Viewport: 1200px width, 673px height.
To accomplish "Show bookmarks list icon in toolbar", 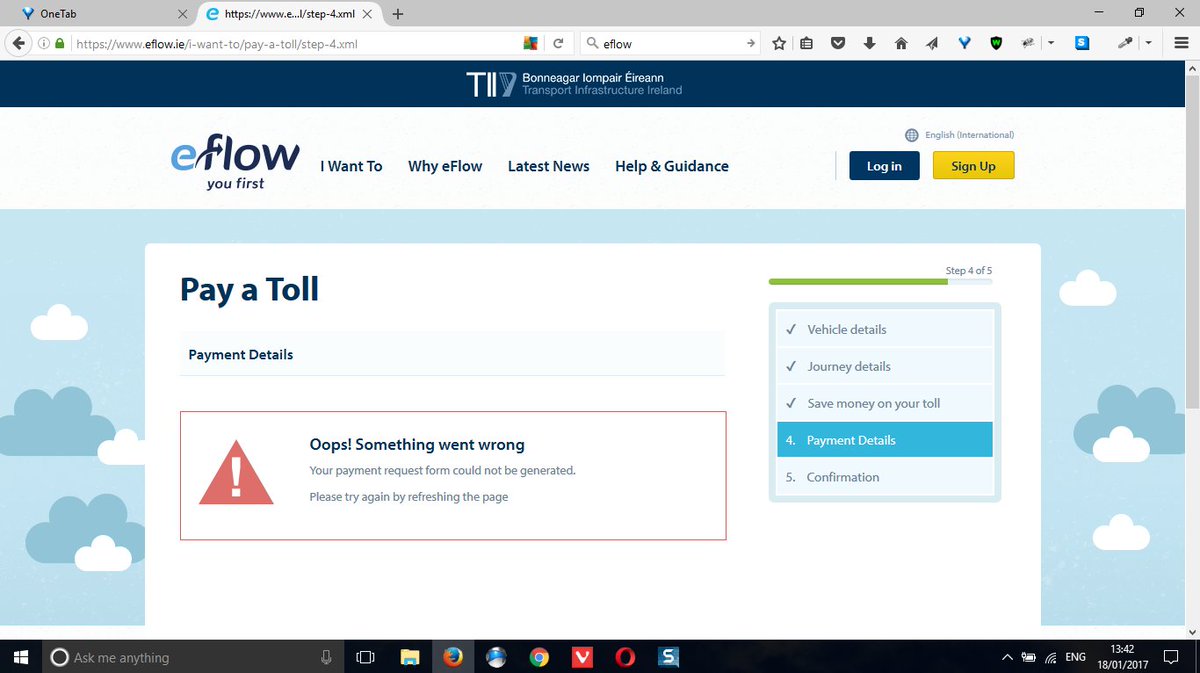I will [x=806, y=44].
